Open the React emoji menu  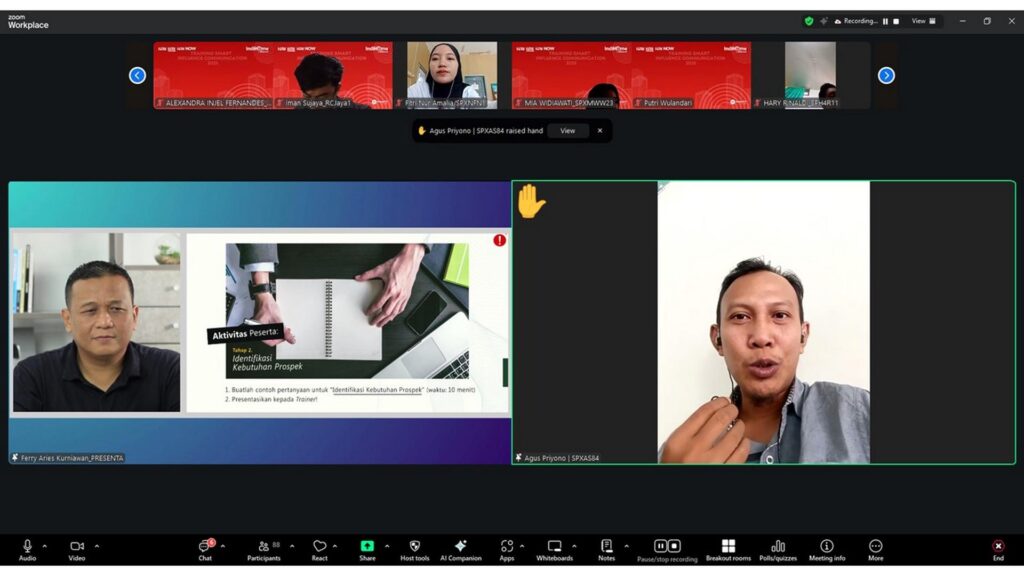[x=319, y=550]
